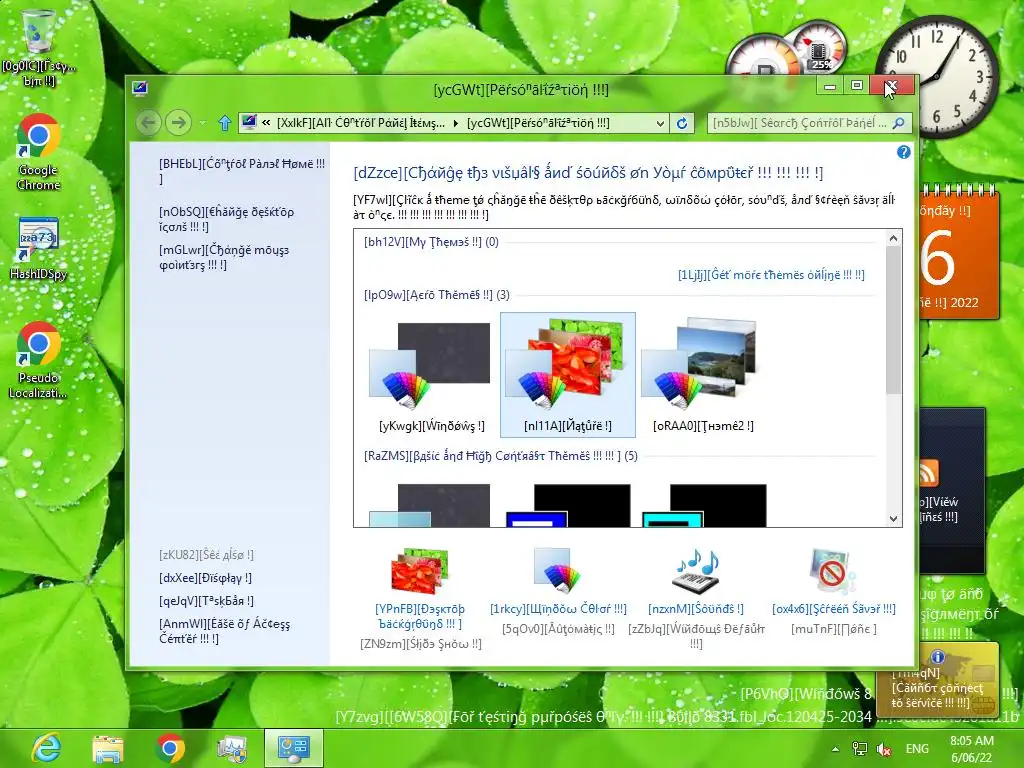Screen dimensions: 1024x768
Task: Click the theme list scroll down arrow
Action: click(893, 519)
